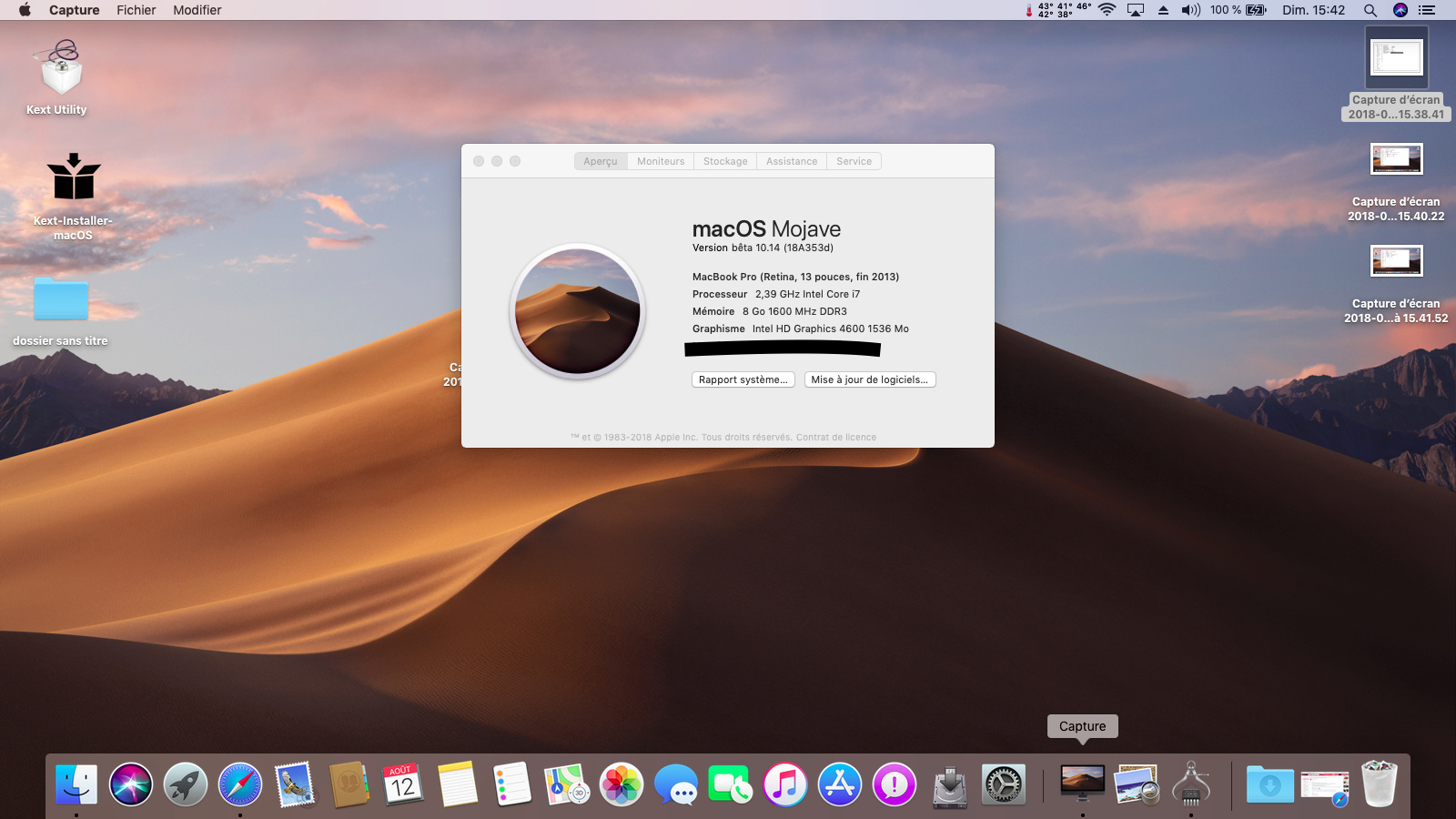Open FaceTime icon in Dock

tap(731, 784)
